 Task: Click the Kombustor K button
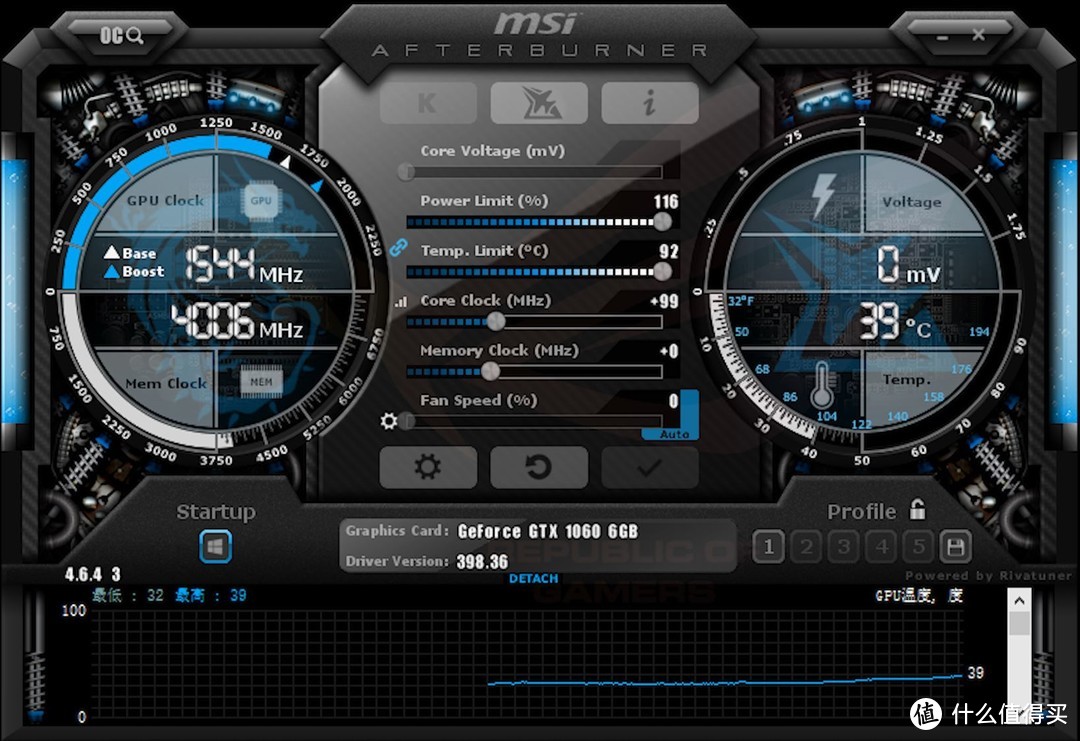(428, 103)
